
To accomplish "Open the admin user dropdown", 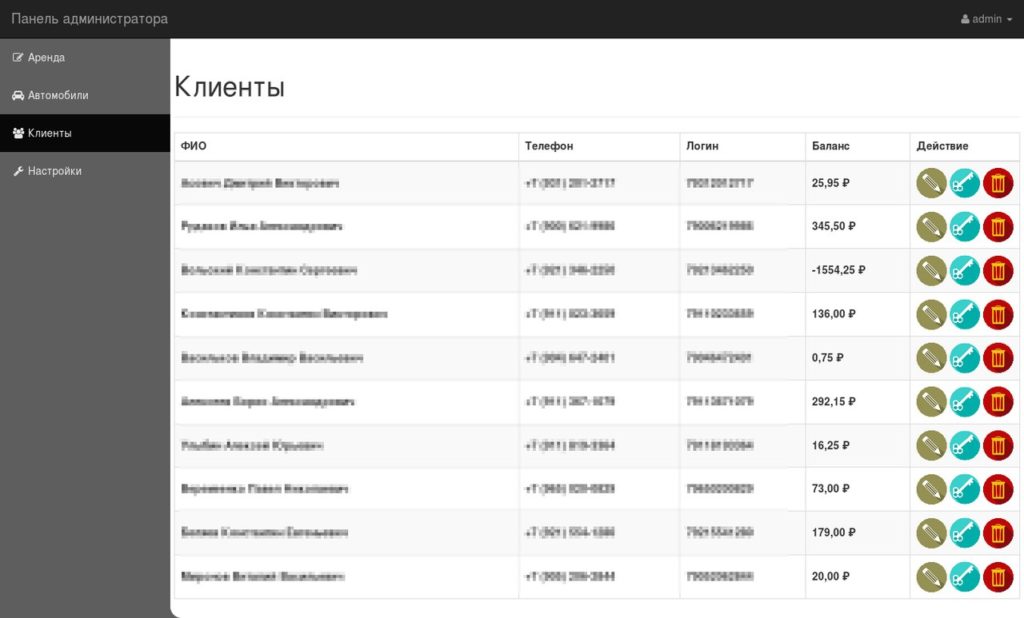I will [x=986, y=19].
